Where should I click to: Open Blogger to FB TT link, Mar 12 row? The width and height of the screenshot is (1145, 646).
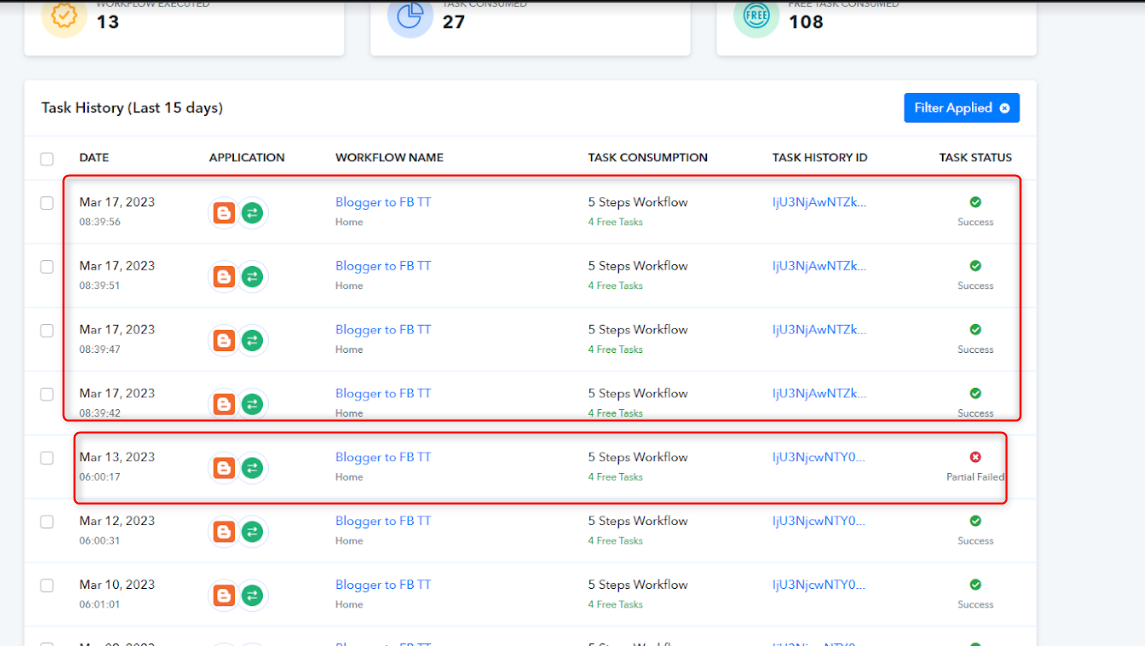(x=383, y=520)
